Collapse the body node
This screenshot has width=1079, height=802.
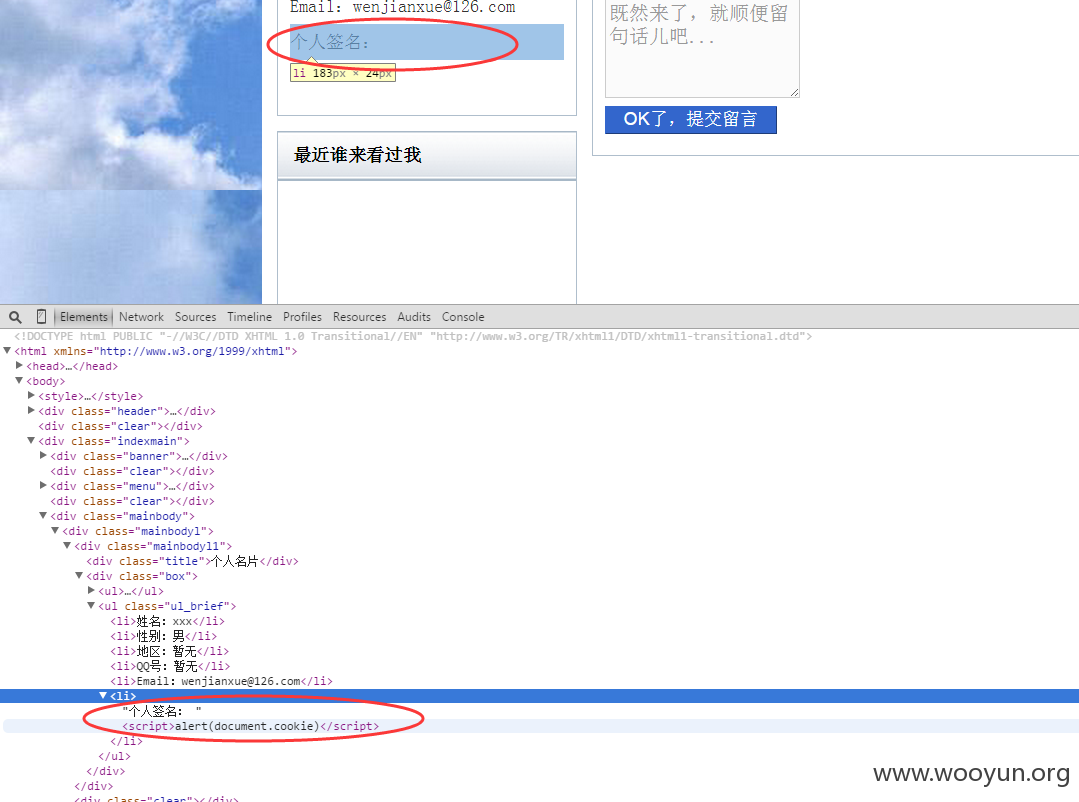19,381
